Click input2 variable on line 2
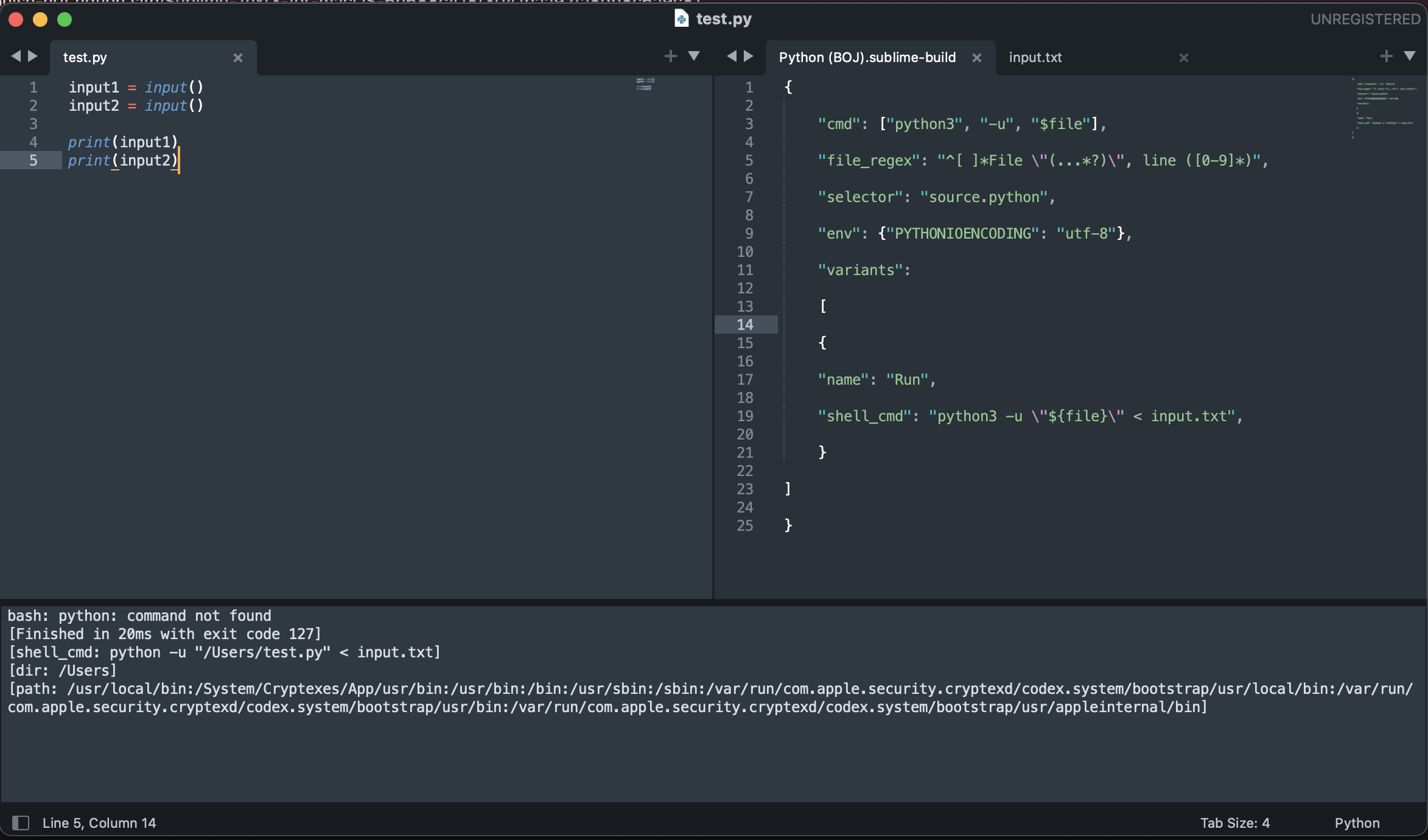The height and width of the screenshot is (840, 1428). coord(94,106)
